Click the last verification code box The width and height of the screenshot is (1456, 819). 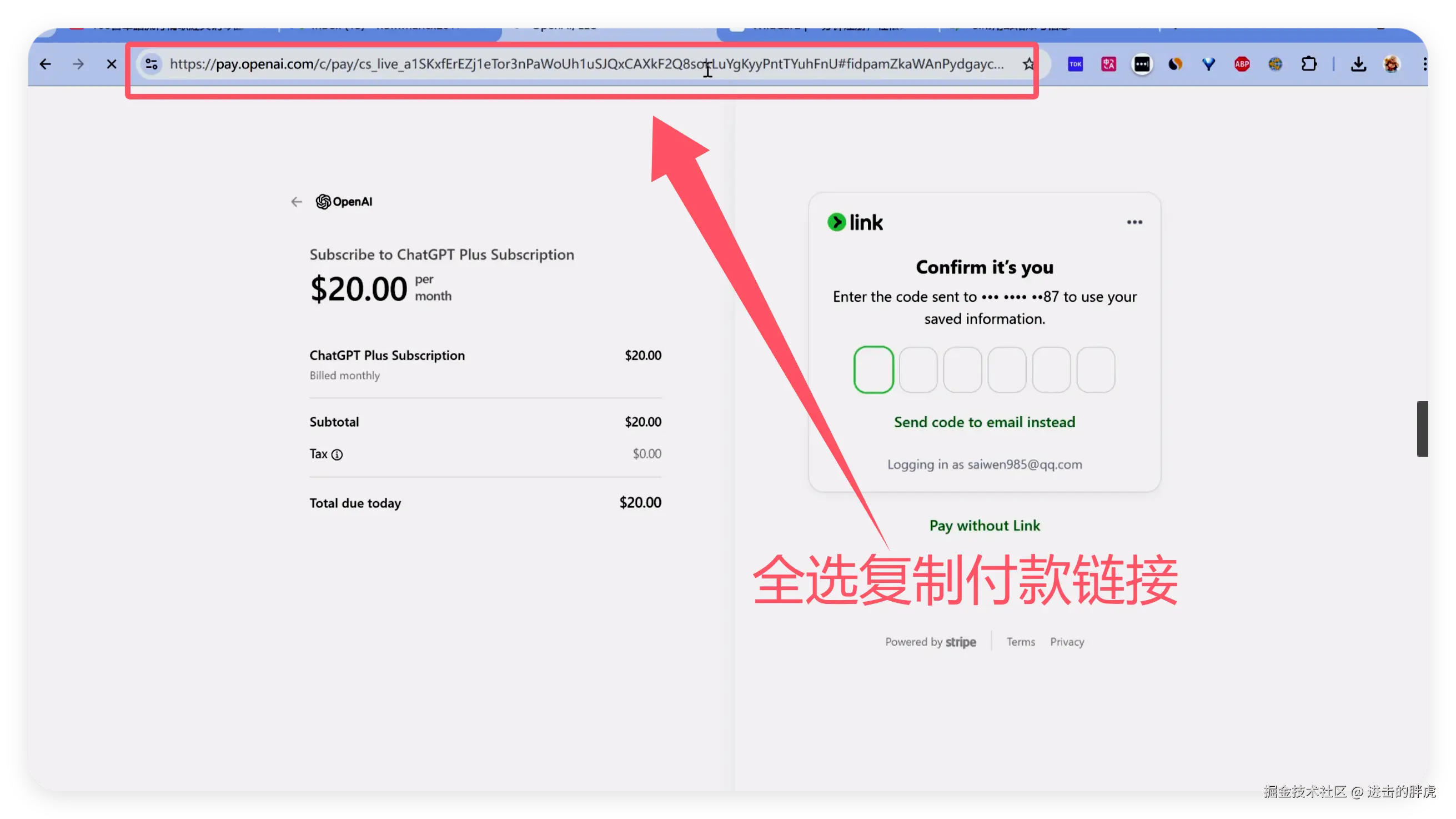pos(1096,370)
